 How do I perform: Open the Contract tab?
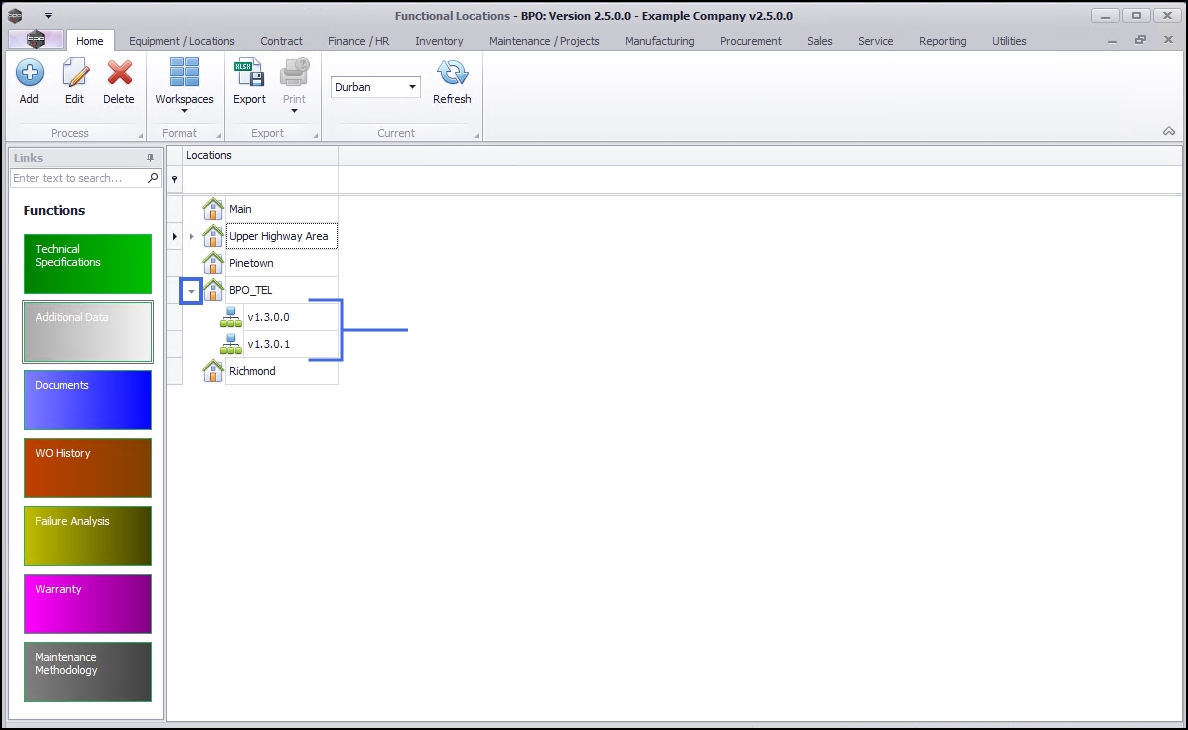pyautogui.click(x=281, y=41)
